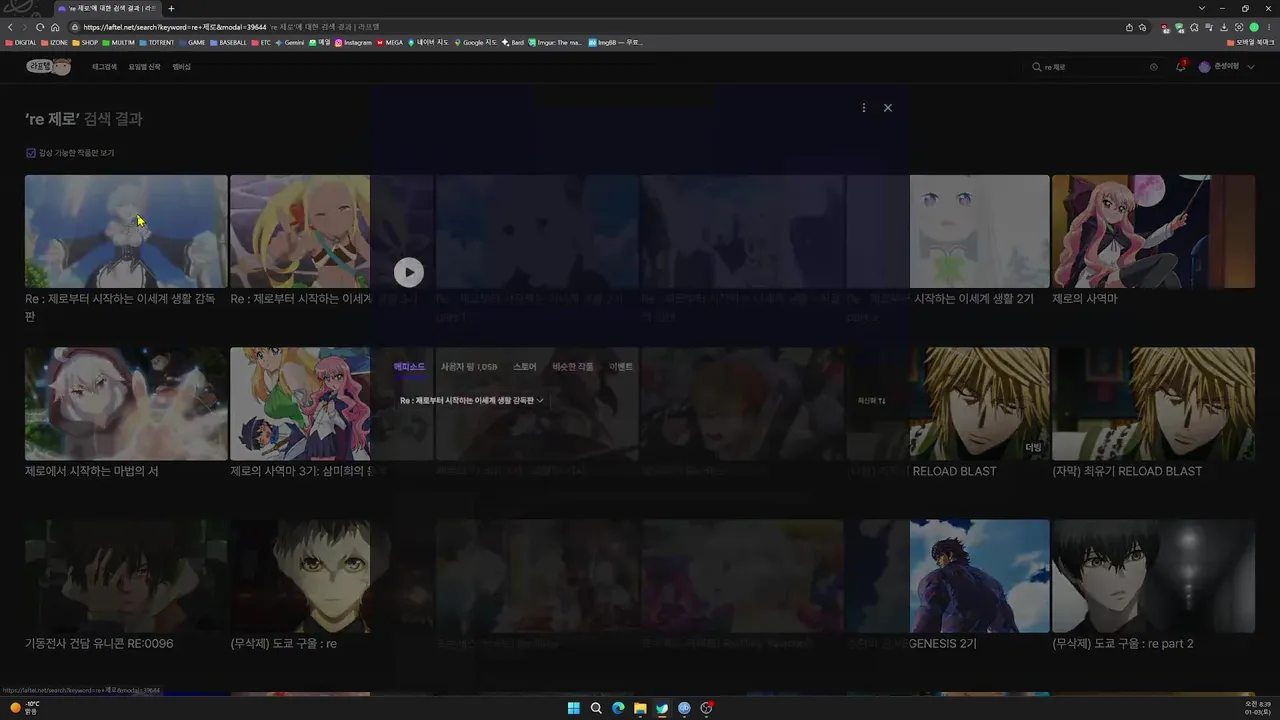Open the browser three-dot menu

[1269, 27]
